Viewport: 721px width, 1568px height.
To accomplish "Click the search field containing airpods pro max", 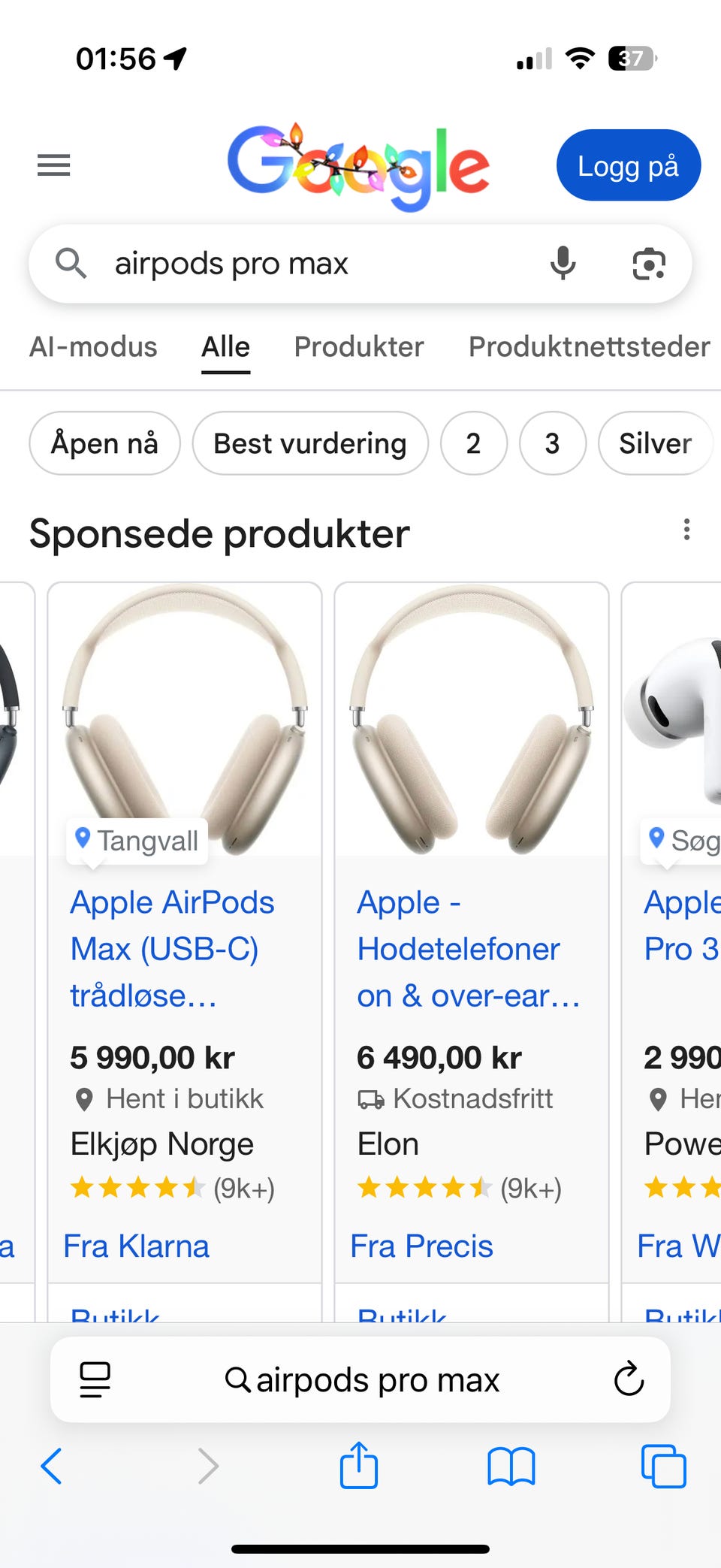I will click(360, 264).
